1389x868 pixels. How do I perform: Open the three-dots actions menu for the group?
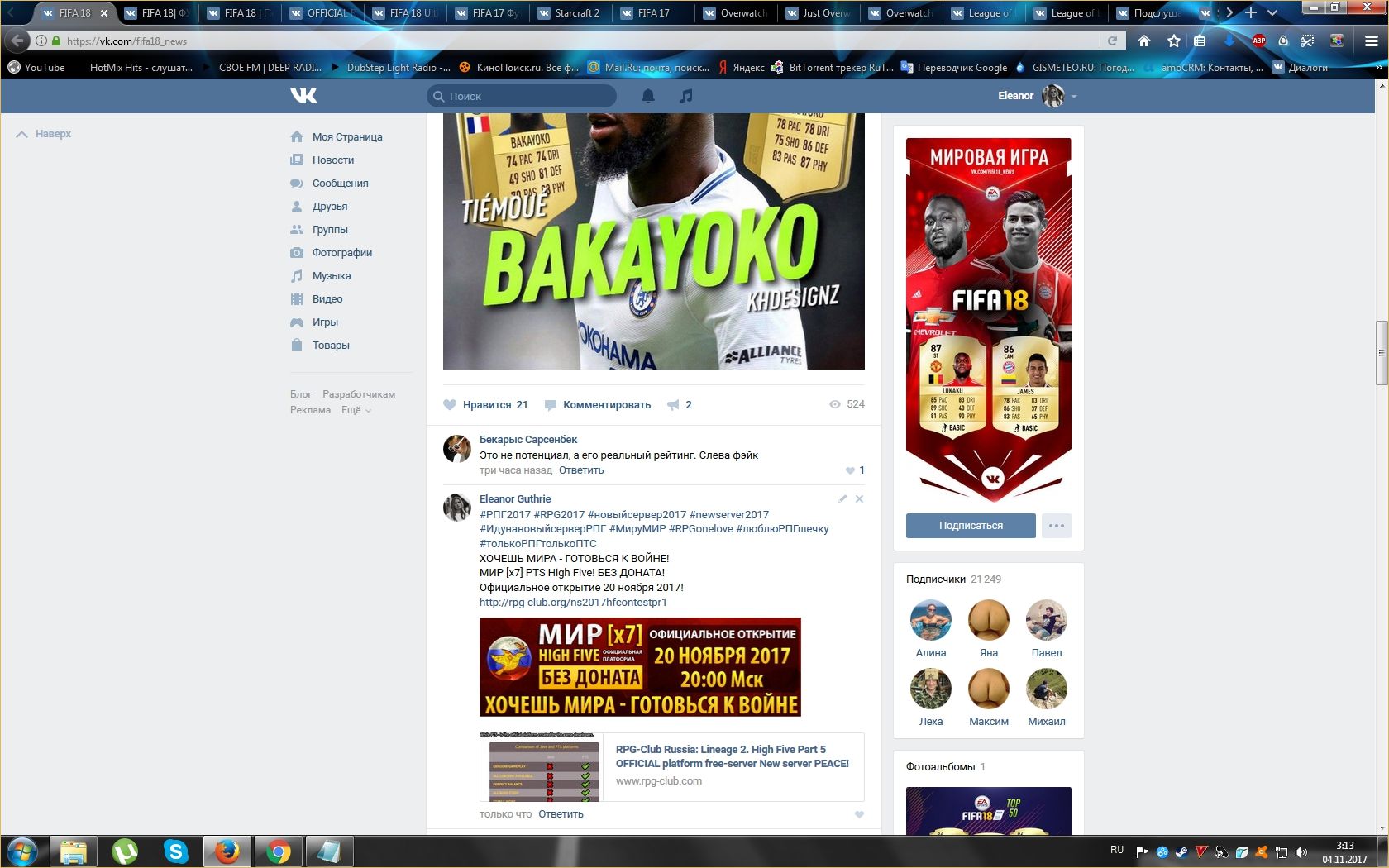[1057, 526]
